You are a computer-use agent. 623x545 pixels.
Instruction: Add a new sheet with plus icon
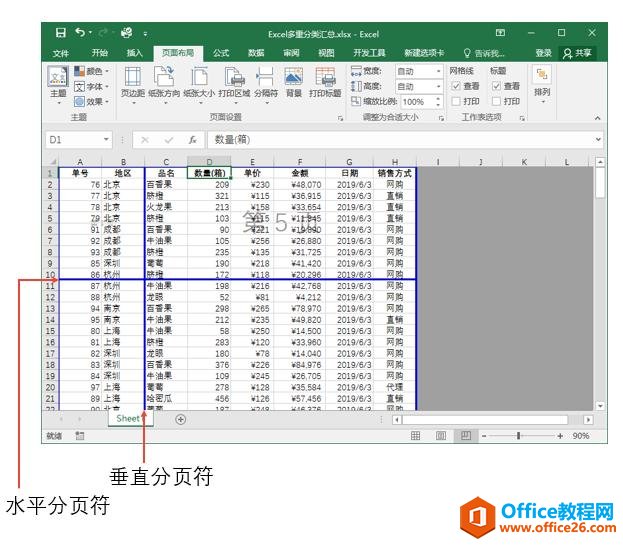tap(180, 419)
